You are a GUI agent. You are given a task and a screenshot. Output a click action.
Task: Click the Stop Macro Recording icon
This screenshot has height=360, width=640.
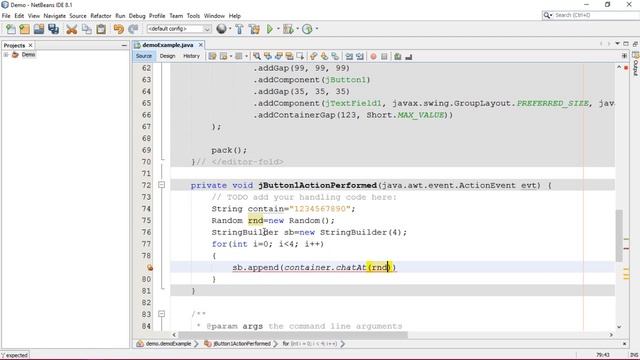point(384,56)
